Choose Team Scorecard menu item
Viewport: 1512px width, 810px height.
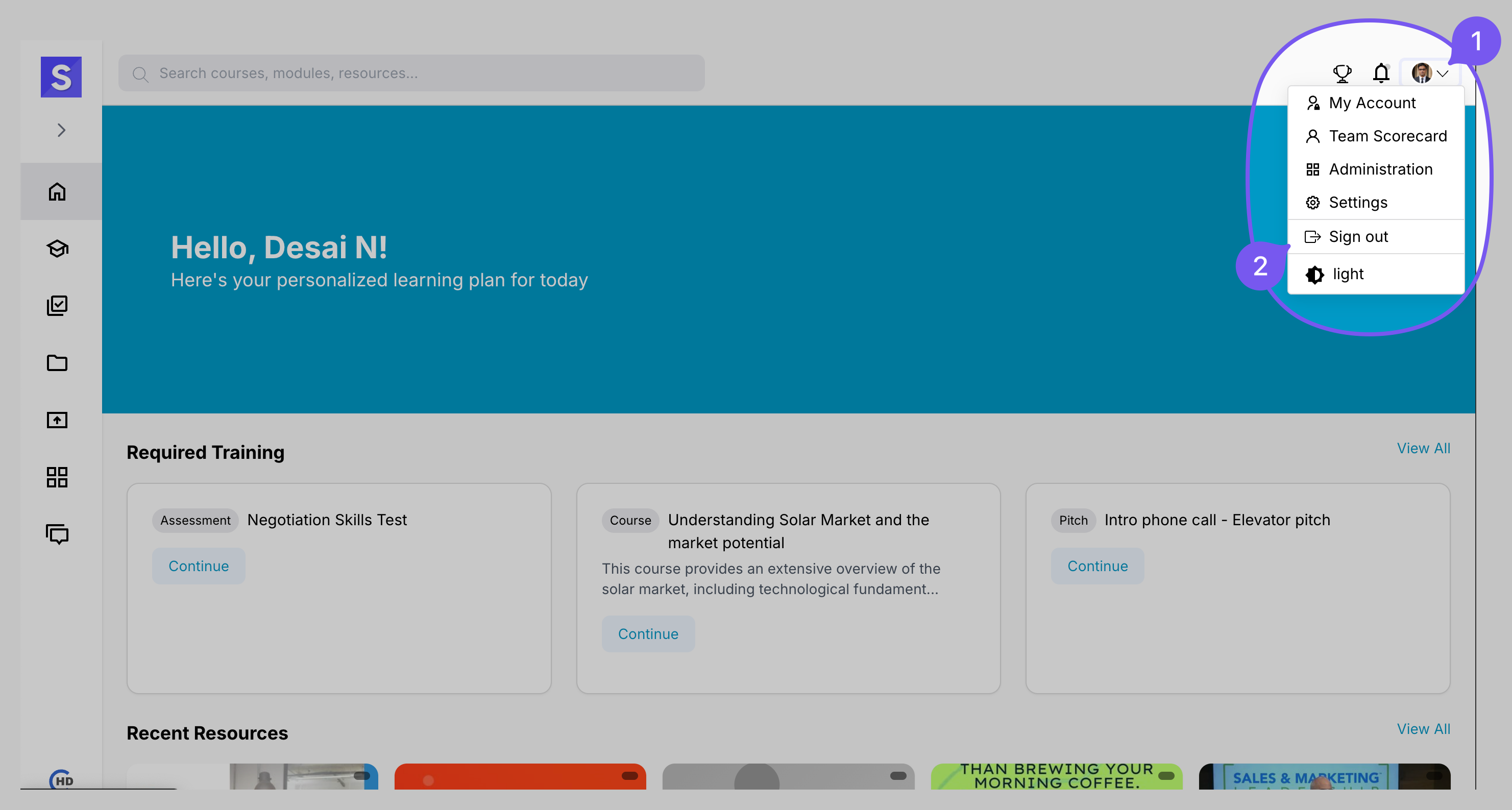1387,136
